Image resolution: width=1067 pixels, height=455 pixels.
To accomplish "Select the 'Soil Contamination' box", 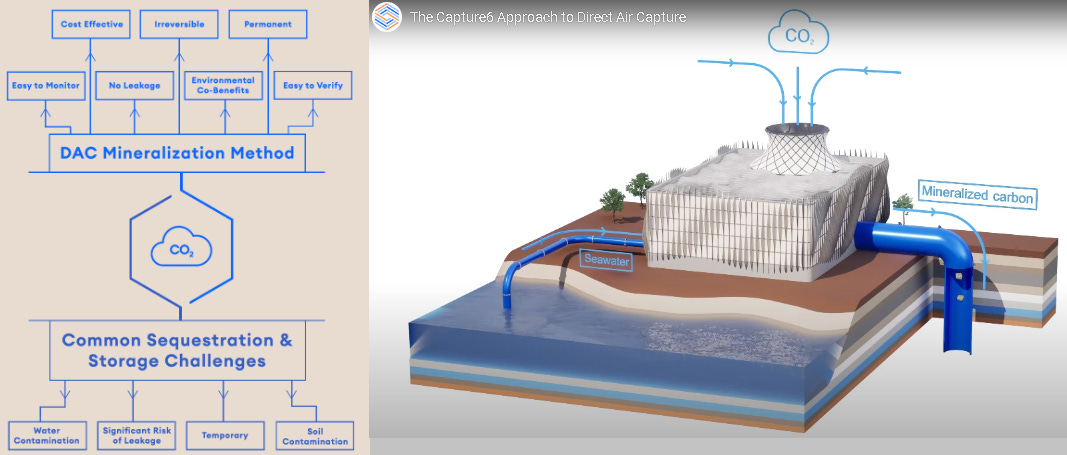I will coord(315,435).
